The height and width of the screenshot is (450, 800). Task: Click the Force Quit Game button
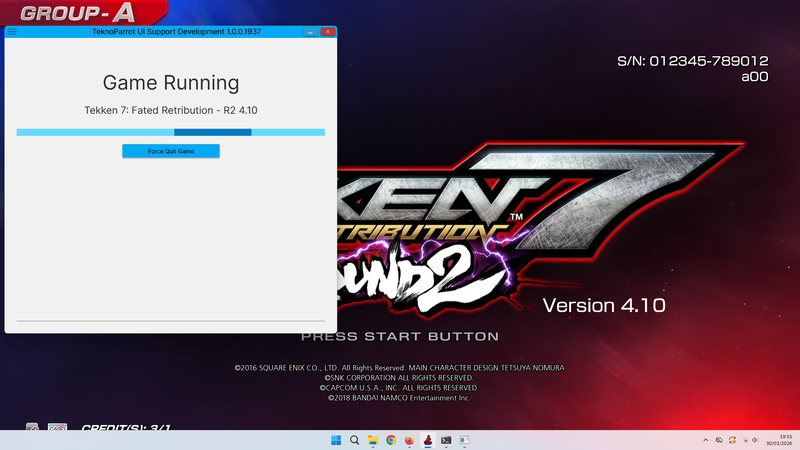(171, 151)
